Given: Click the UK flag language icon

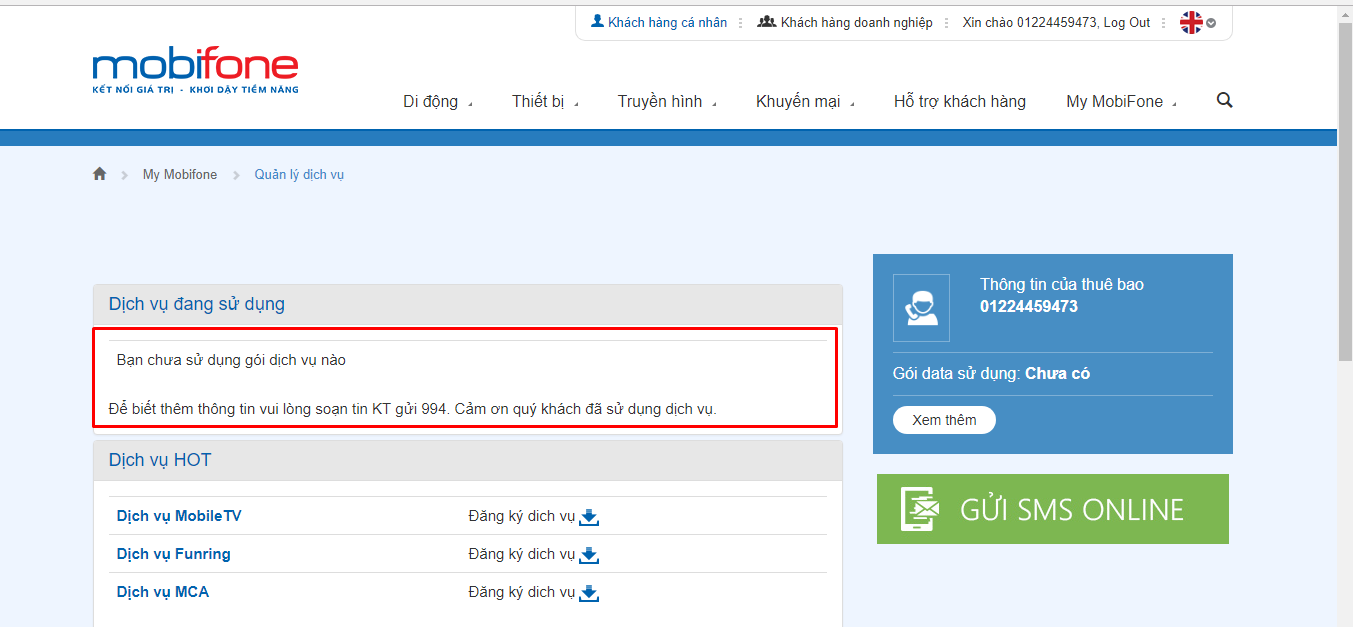Looking at the screenshot, I should [x=1191, y=22].
